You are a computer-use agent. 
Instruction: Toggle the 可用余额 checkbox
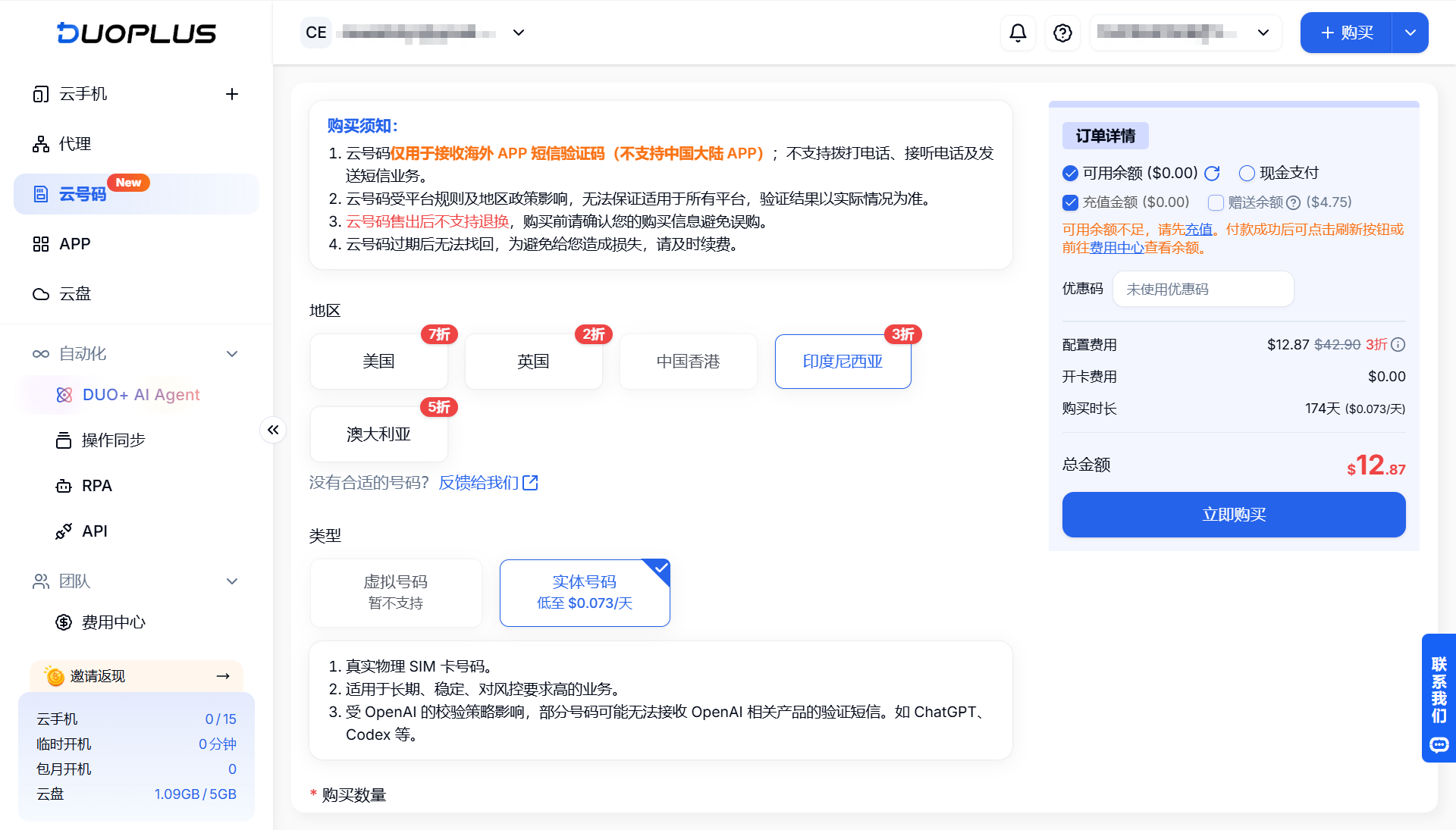click(x=1070, y=174)
